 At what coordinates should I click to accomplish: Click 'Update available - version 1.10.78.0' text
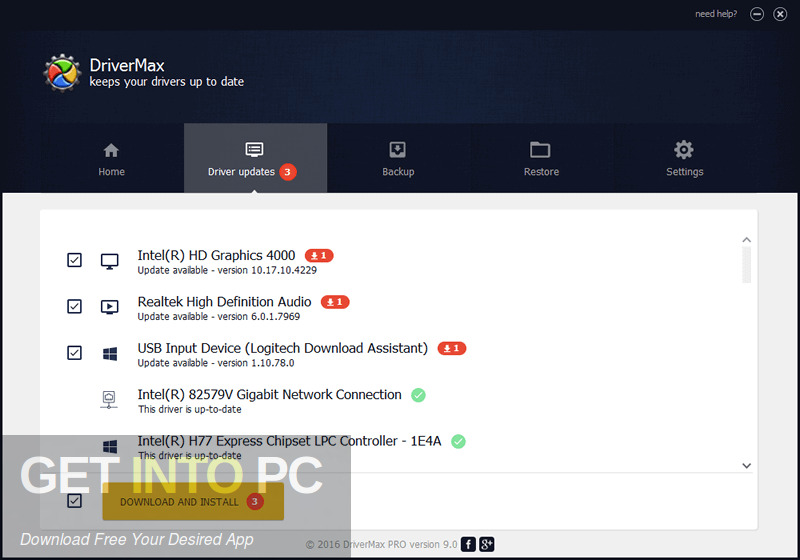(x=216, y=363)
